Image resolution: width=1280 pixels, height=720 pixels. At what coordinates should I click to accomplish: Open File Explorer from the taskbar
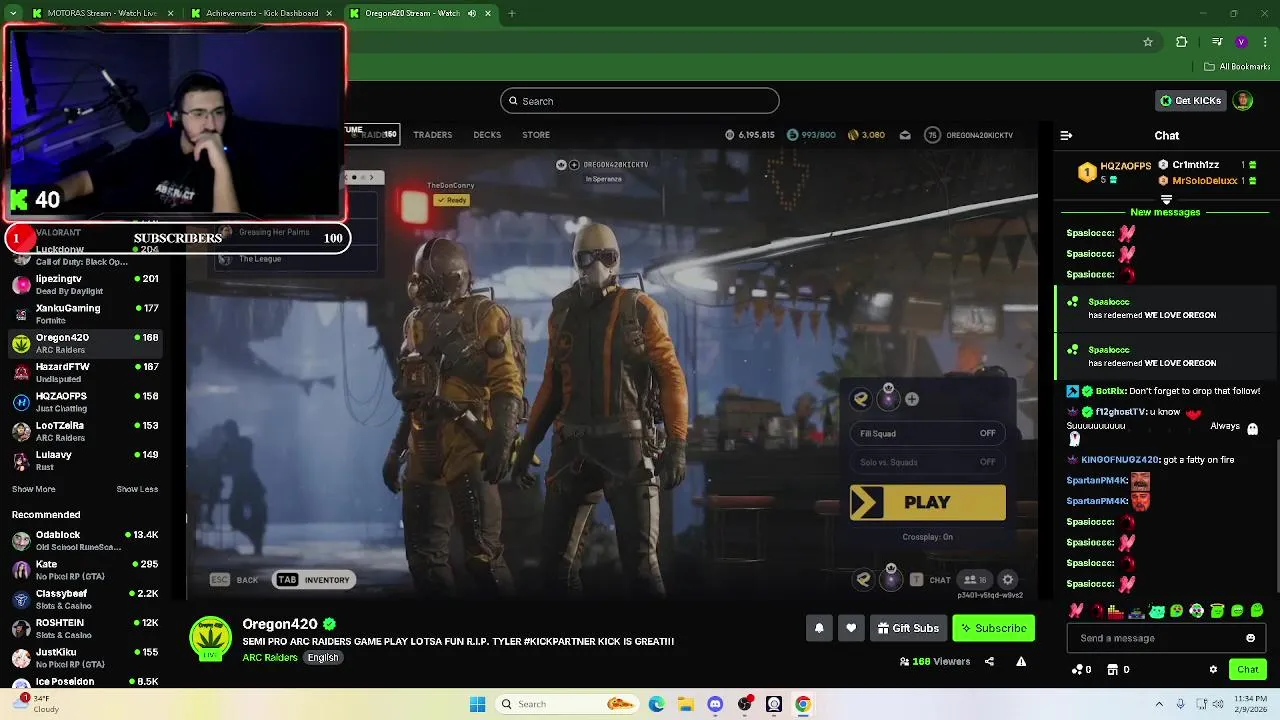click(x=686, y=704)
